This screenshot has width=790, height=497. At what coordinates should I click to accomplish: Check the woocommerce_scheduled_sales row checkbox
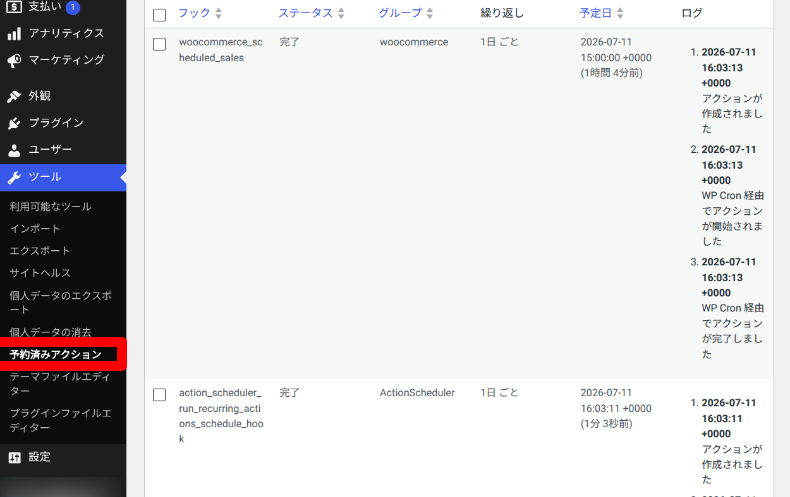159,44
